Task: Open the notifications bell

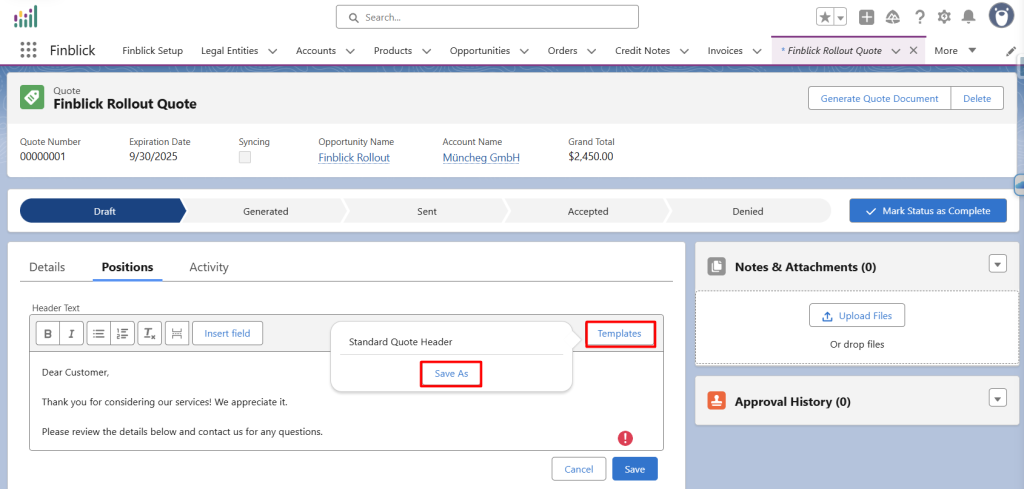Action: (x=968, y=17)
